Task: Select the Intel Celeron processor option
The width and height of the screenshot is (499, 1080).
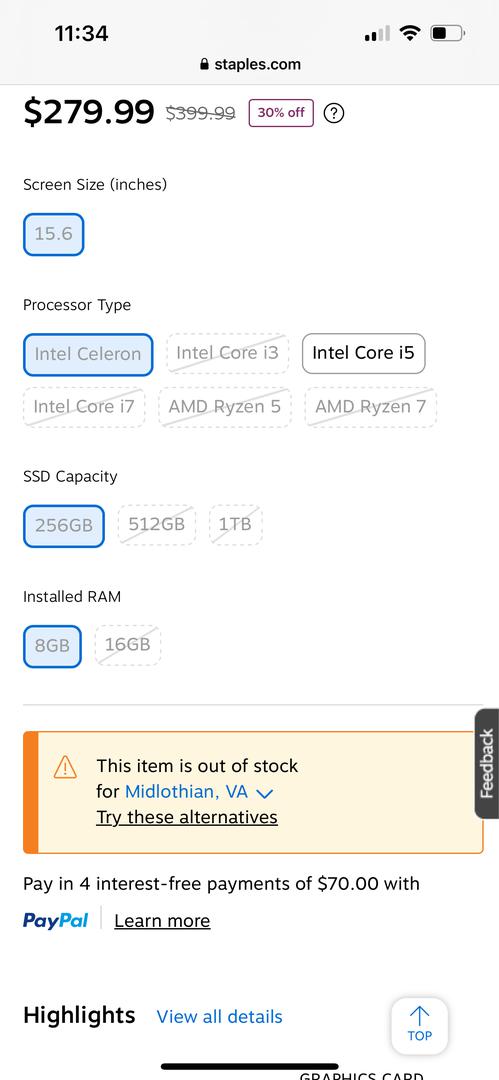Action: click(x=88, y=354)
